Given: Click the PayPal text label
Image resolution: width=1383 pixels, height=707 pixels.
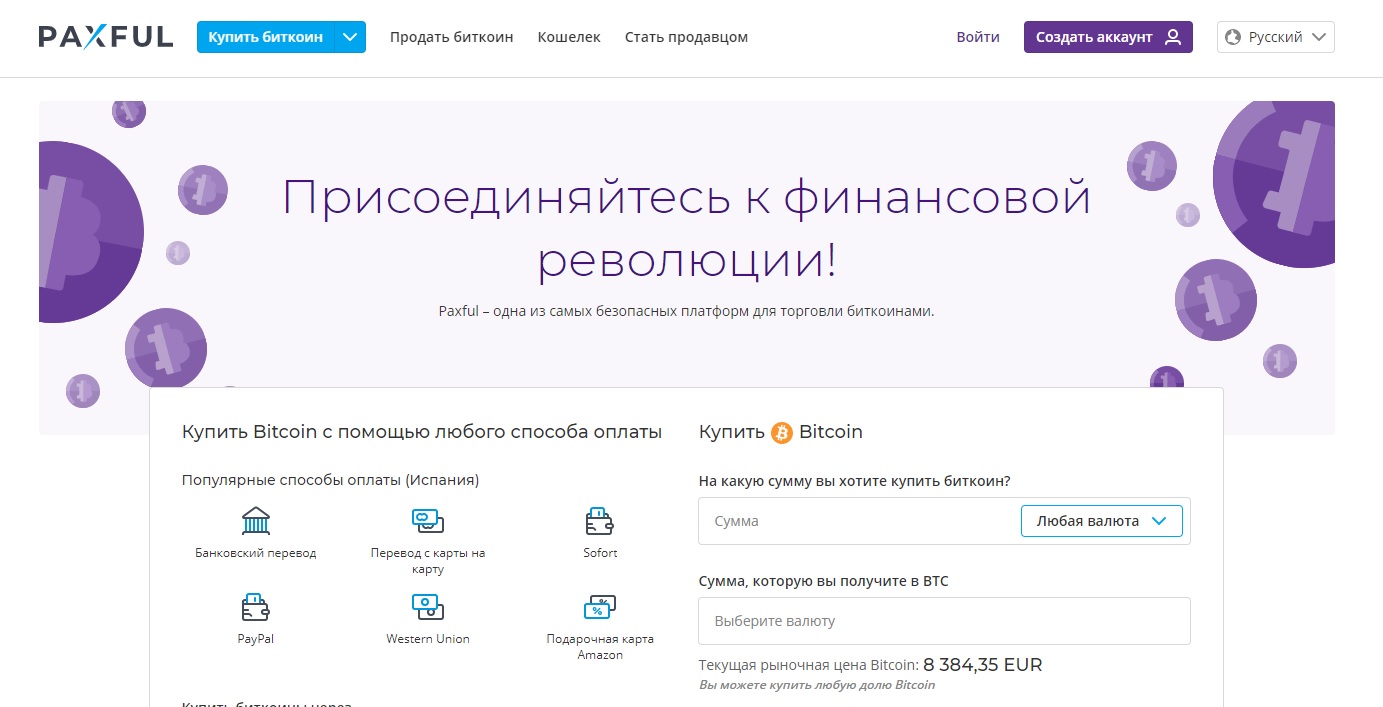Looking at the screenshot, I should [256, 639].
